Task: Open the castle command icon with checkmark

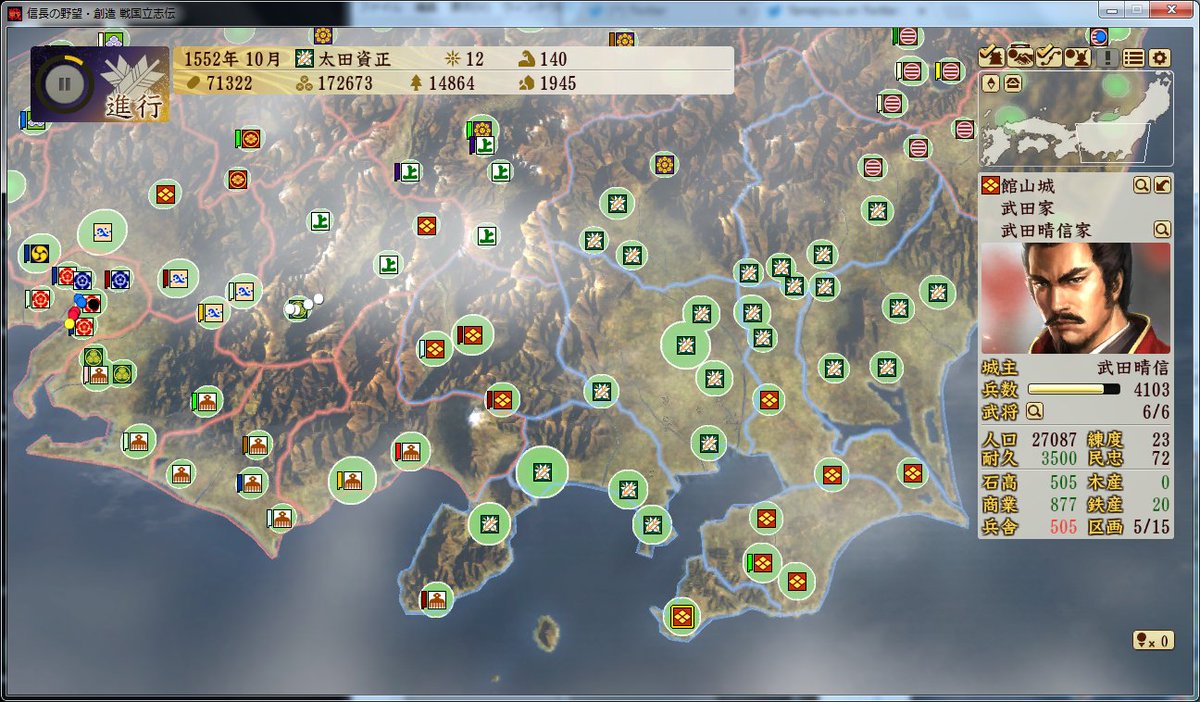Action: pos(990,56)
